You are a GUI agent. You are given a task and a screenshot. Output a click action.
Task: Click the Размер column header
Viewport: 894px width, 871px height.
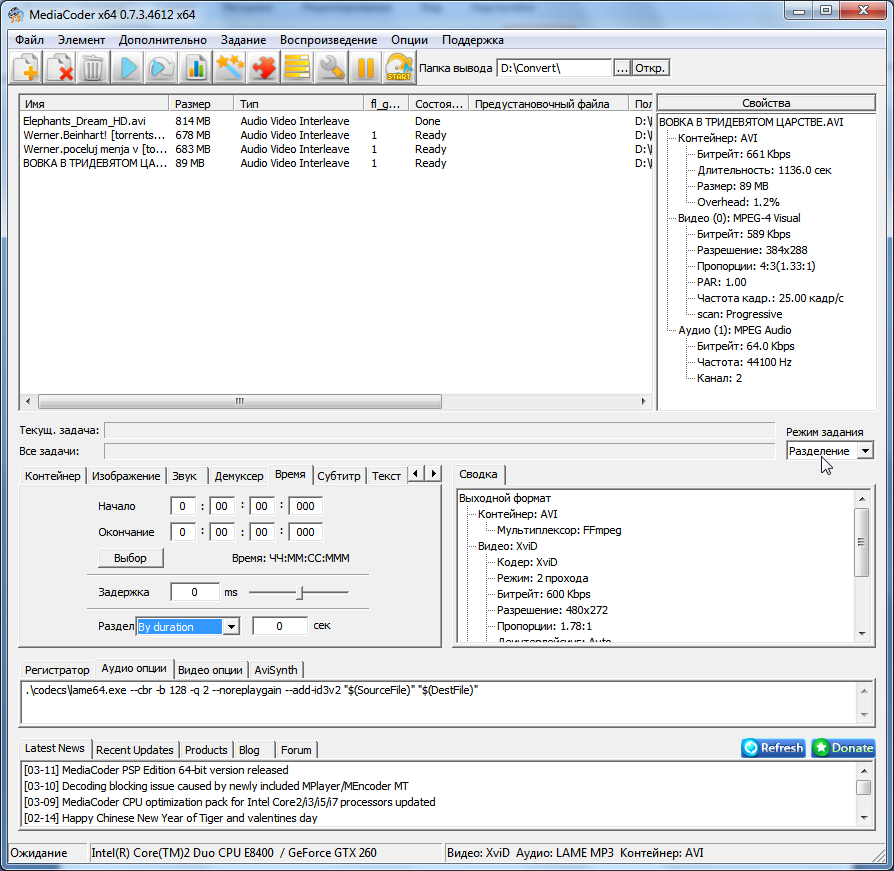coord(201,104)
